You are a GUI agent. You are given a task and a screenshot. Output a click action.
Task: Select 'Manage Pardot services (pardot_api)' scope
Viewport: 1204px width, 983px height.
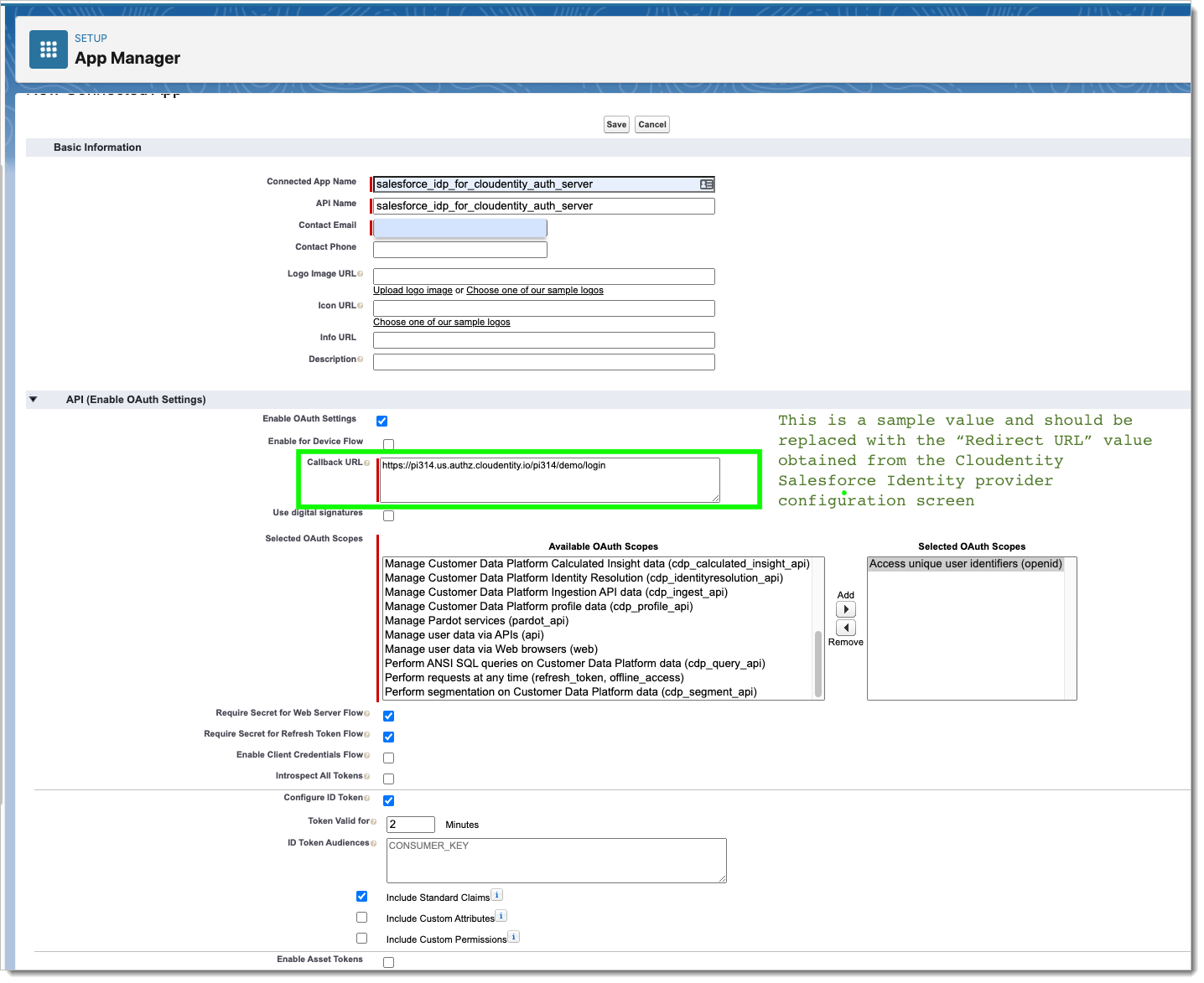(476, 621)
